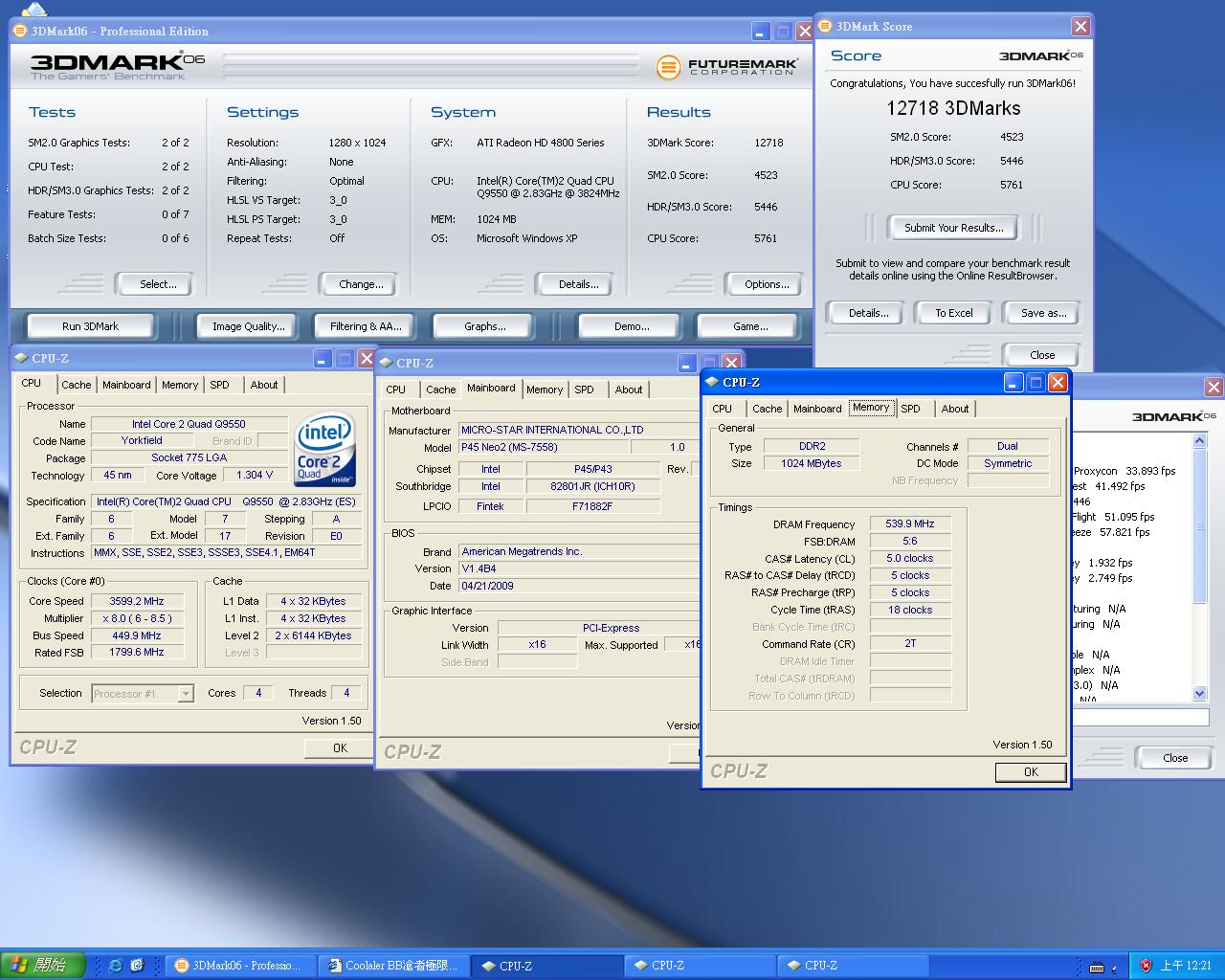Click Change under the Settings section

361,284
